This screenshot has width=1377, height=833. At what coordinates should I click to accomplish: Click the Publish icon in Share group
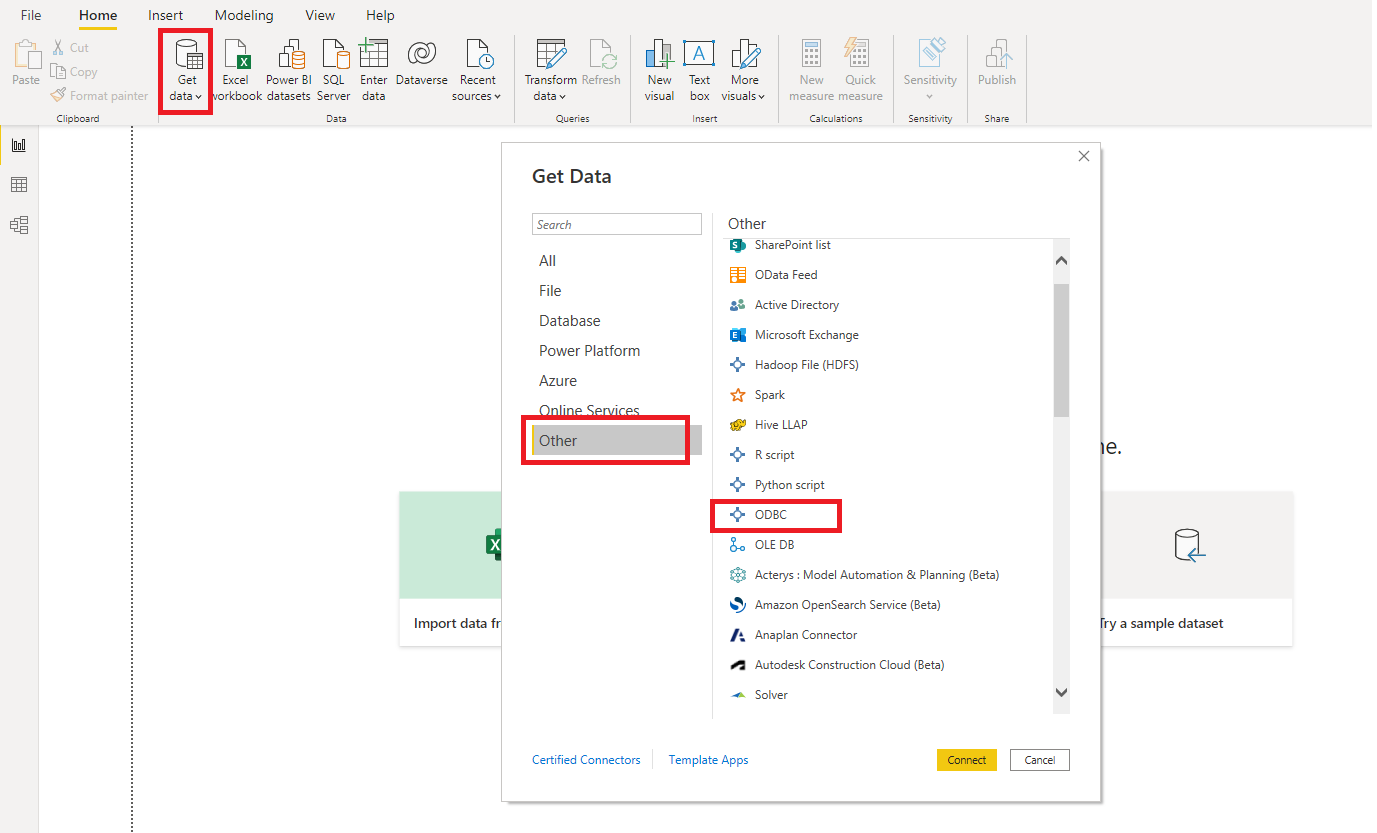[997, 54]
